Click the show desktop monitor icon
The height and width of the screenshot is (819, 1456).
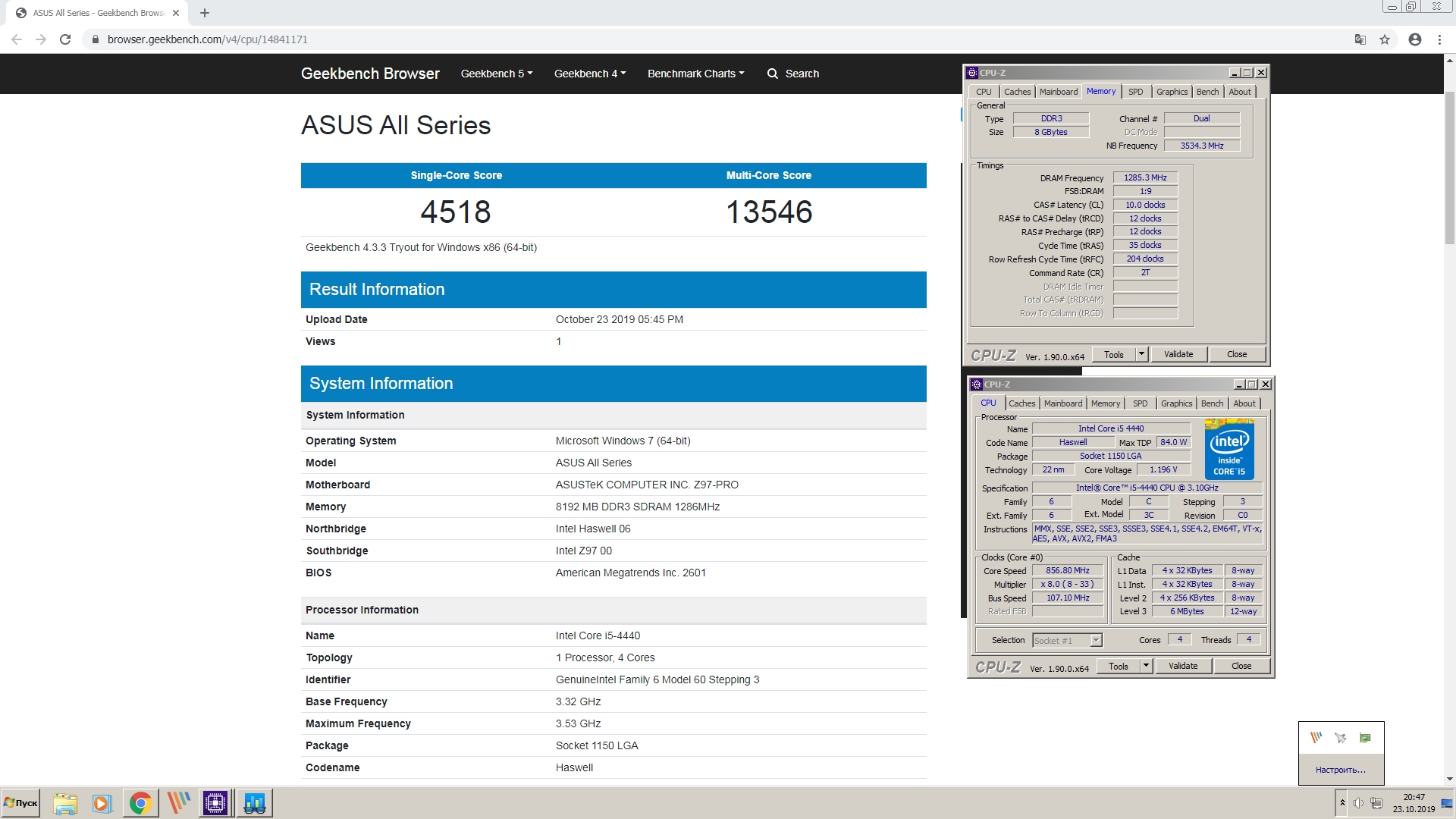click(x=1448, y=803)
